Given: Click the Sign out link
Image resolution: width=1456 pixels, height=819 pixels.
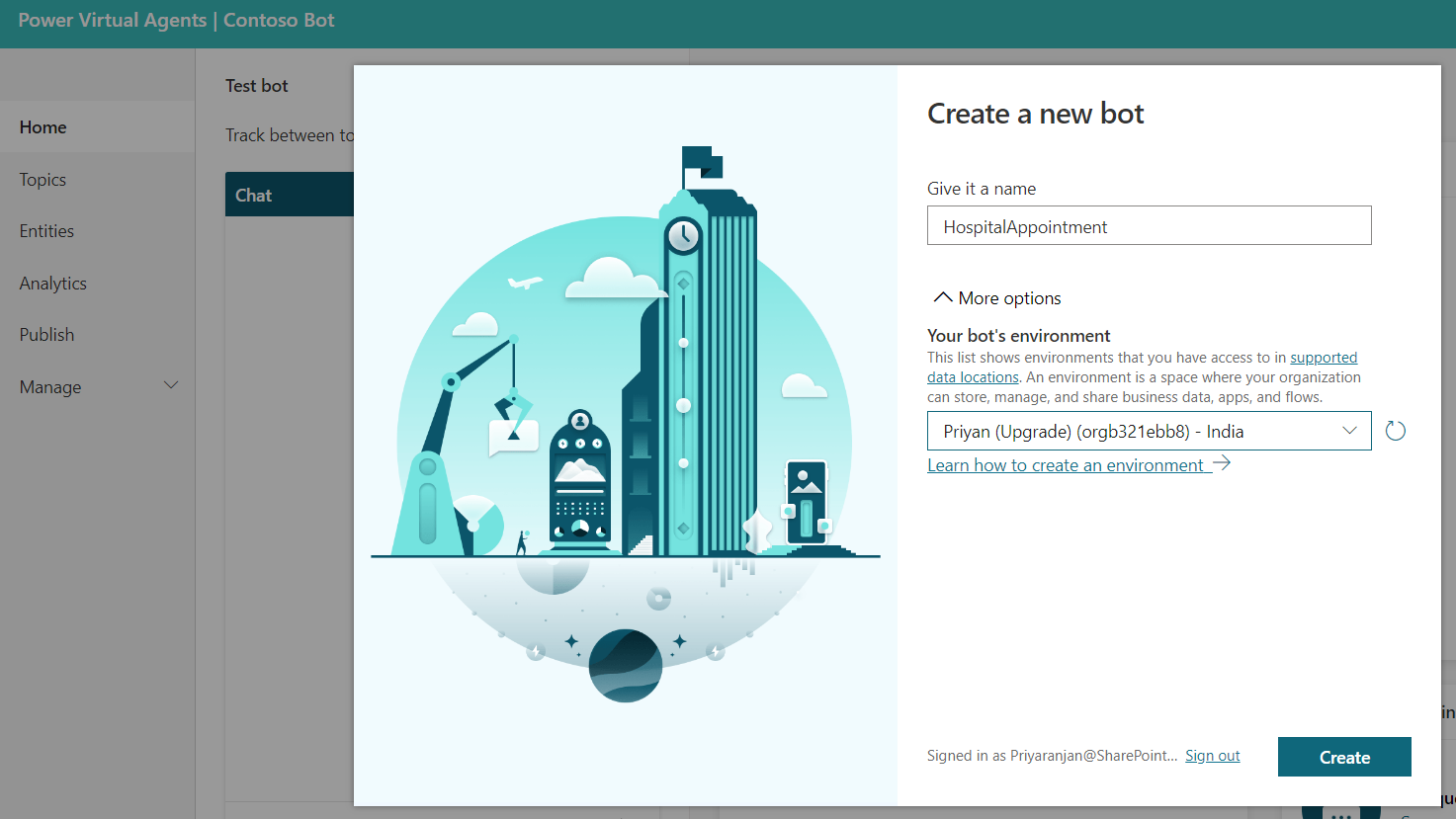Looking at the screenshot, I should click(1212, 756).
